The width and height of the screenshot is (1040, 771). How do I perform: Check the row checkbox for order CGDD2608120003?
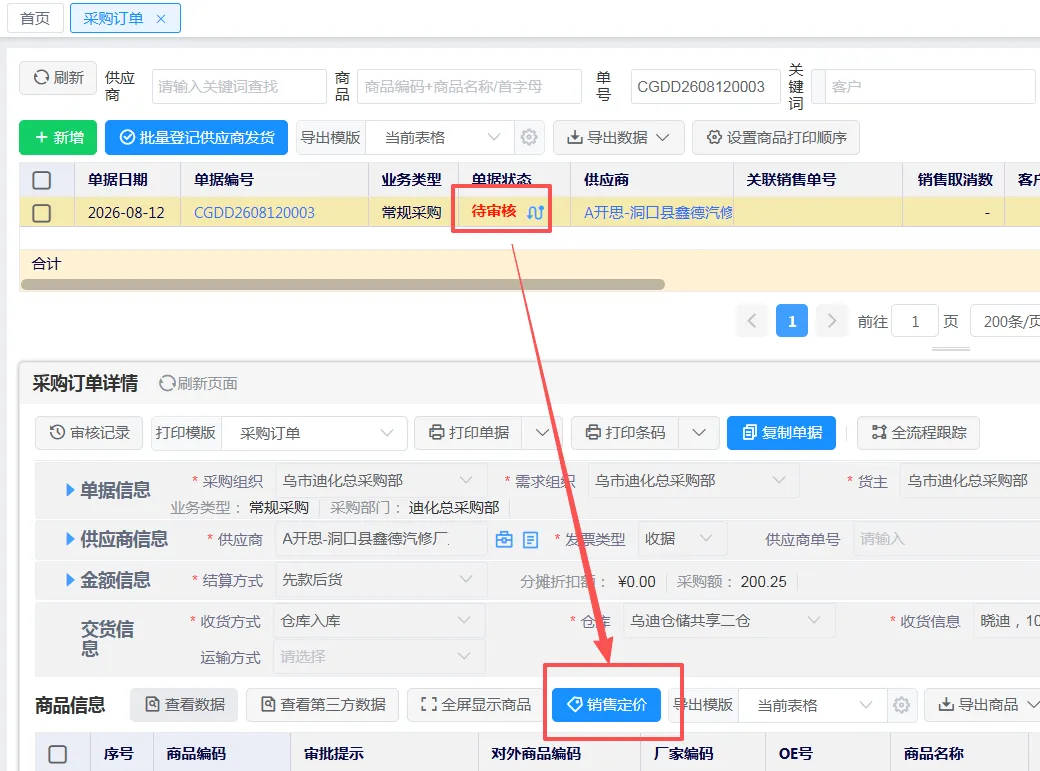(x=42, y=213)
